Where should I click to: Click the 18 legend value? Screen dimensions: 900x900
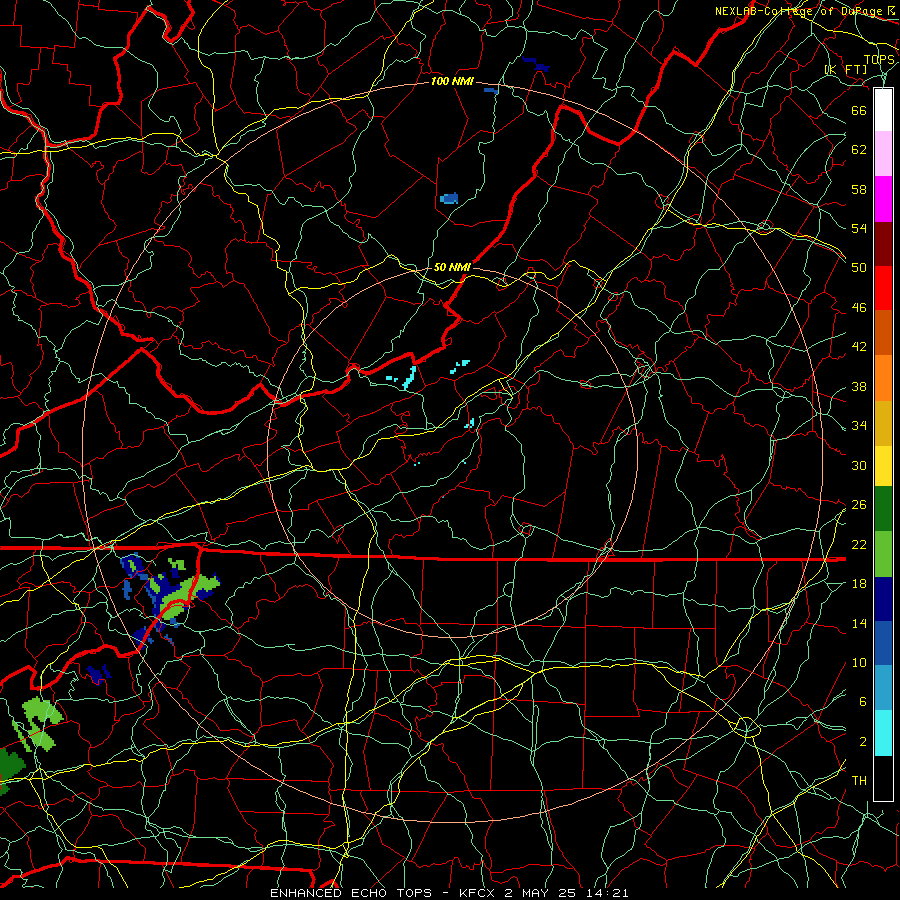[859, 584]
